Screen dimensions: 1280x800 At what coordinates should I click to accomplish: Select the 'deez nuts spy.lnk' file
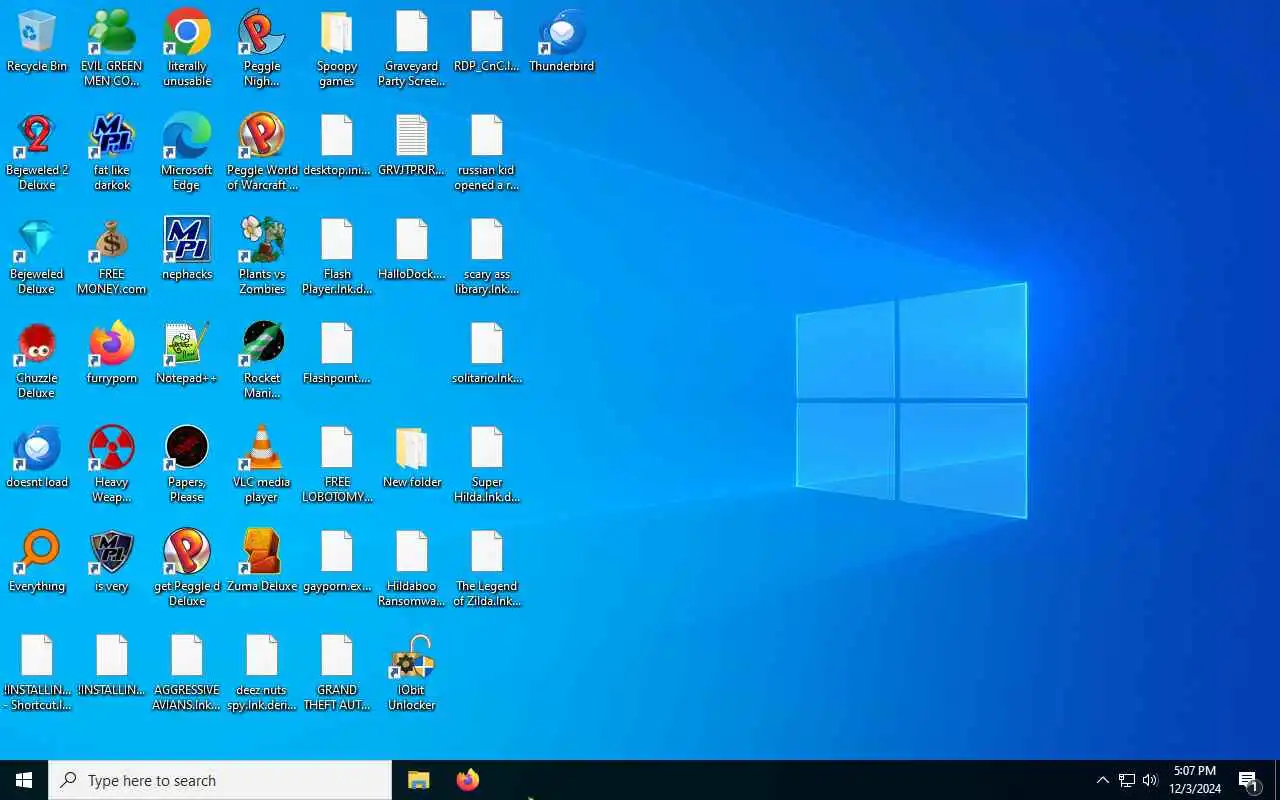[x=262, y=672]
